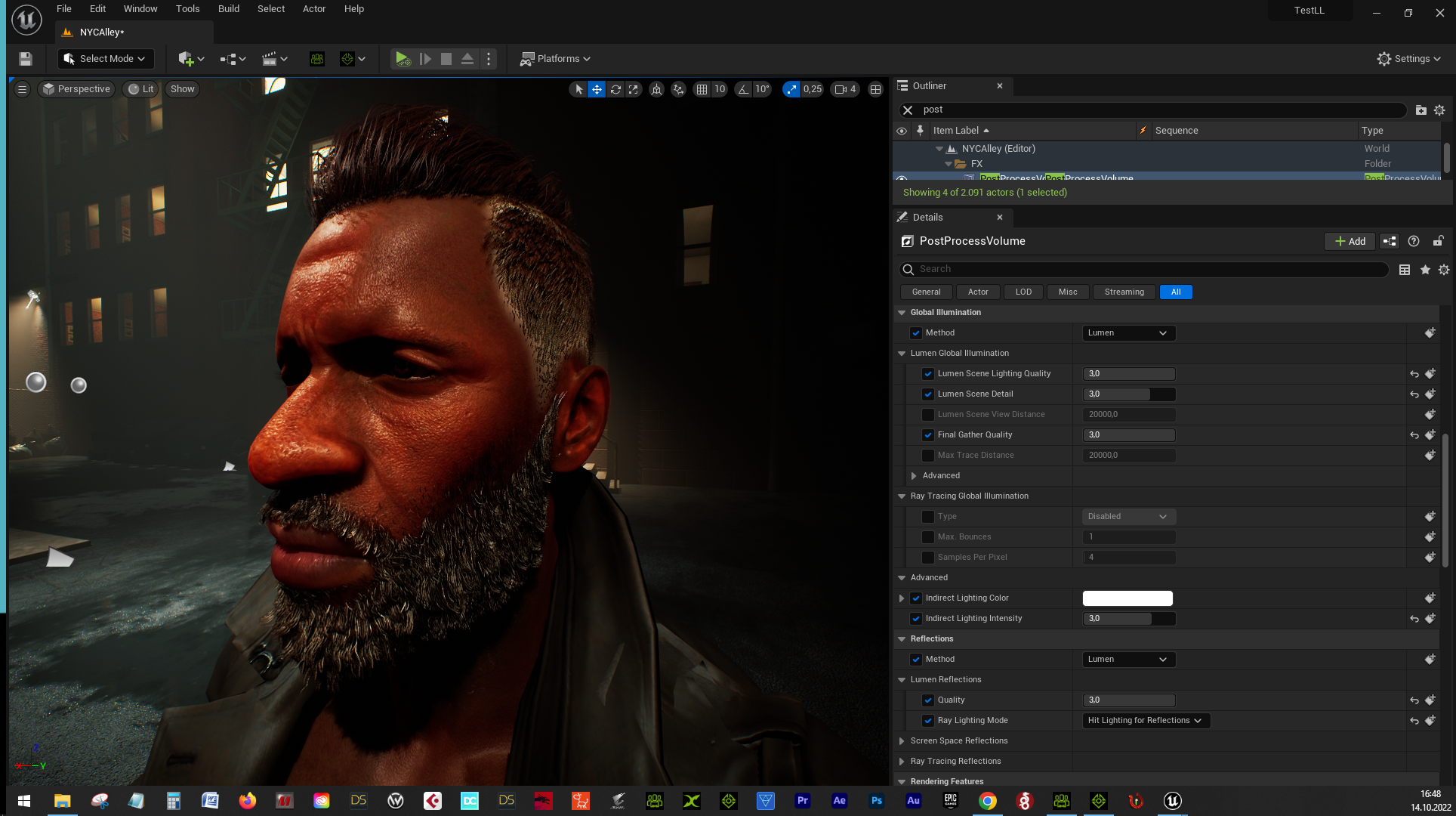Save the current level with the floppy disk icon
The width and height of the screenshot is (1456, 816).
tap(26, 59)
